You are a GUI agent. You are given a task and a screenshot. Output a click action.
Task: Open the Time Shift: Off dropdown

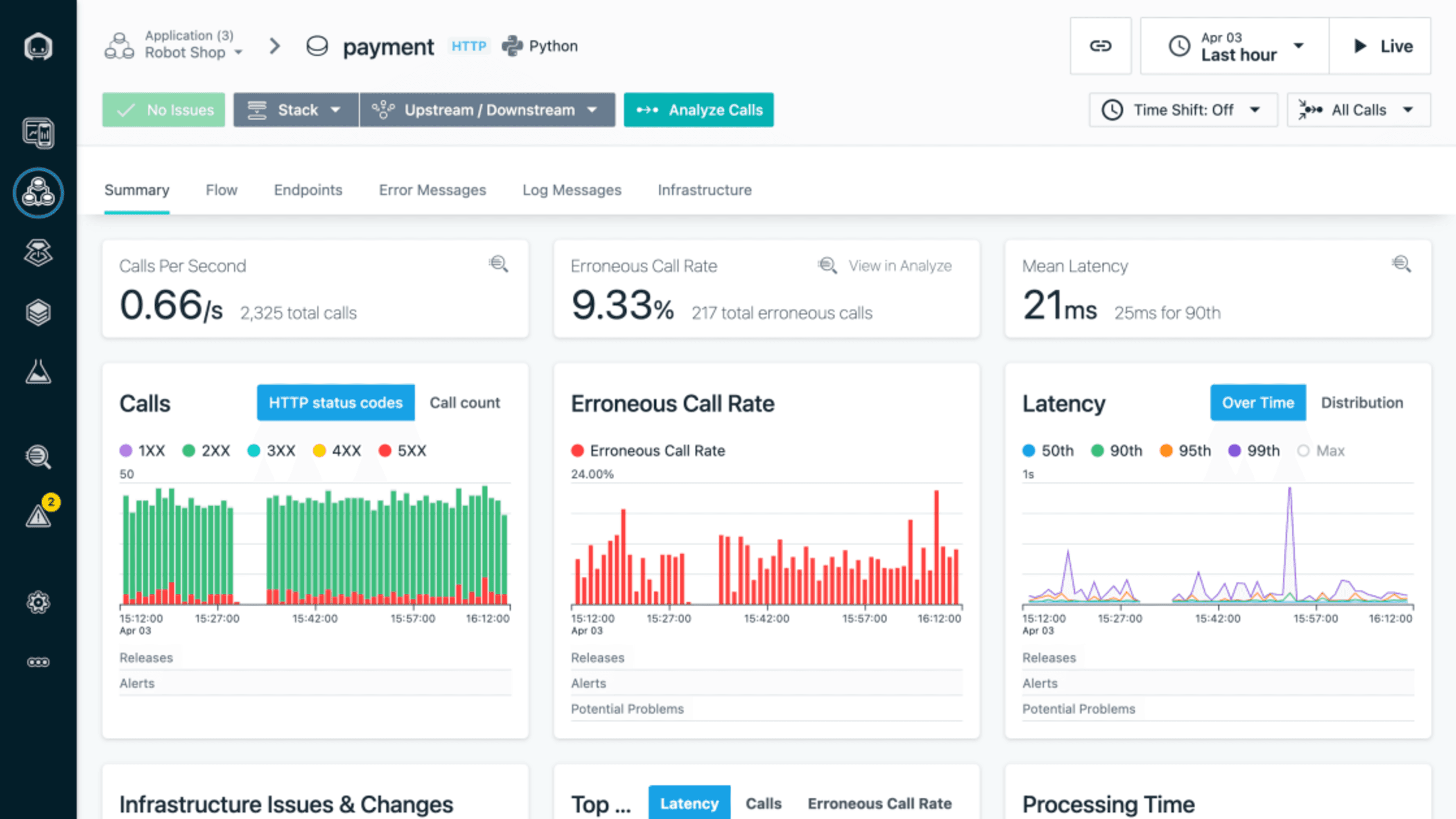pyautogui.click(x=1182, y=110)
